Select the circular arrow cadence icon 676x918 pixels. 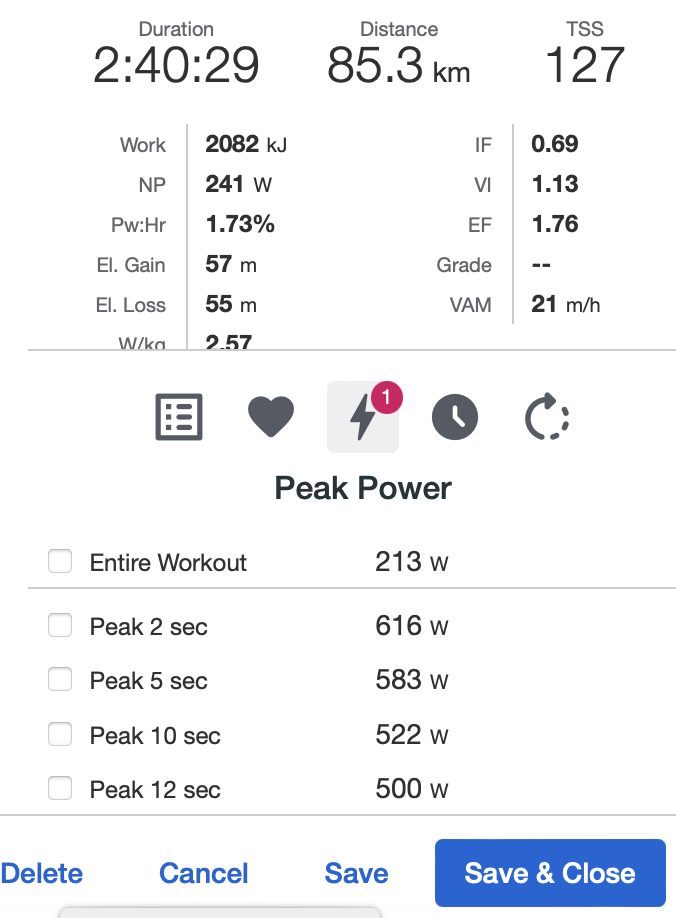[547, 417]
